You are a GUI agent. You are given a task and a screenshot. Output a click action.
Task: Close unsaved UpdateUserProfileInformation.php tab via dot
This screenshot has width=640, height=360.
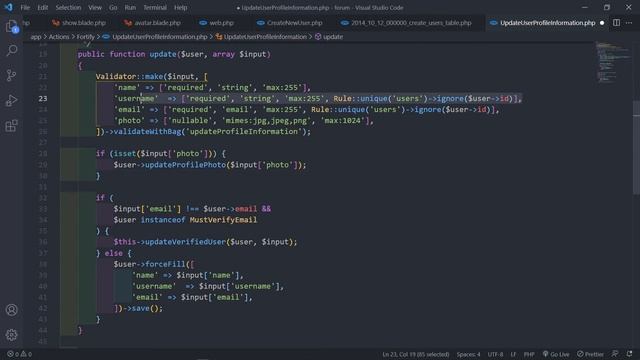(x=602, y=23)
